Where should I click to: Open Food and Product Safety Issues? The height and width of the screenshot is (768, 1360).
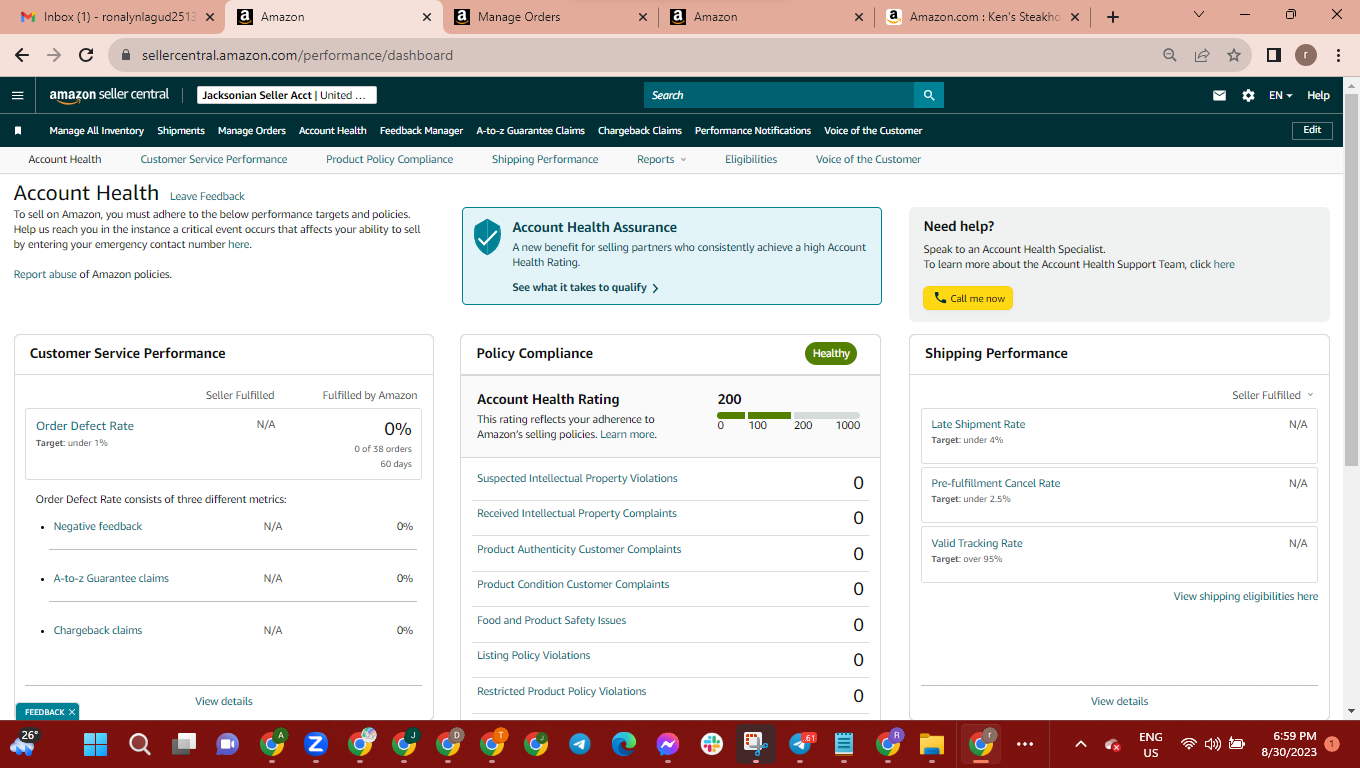pyautogui.click(x=551, y=620)
